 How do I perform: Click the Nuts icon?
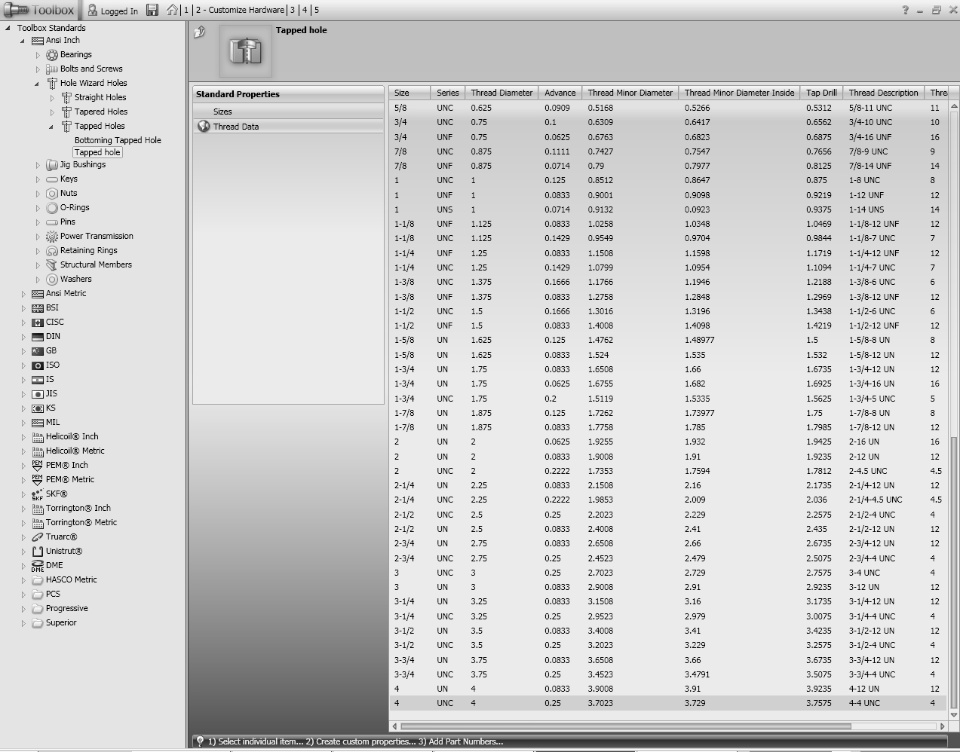click(x=52, y=194)
